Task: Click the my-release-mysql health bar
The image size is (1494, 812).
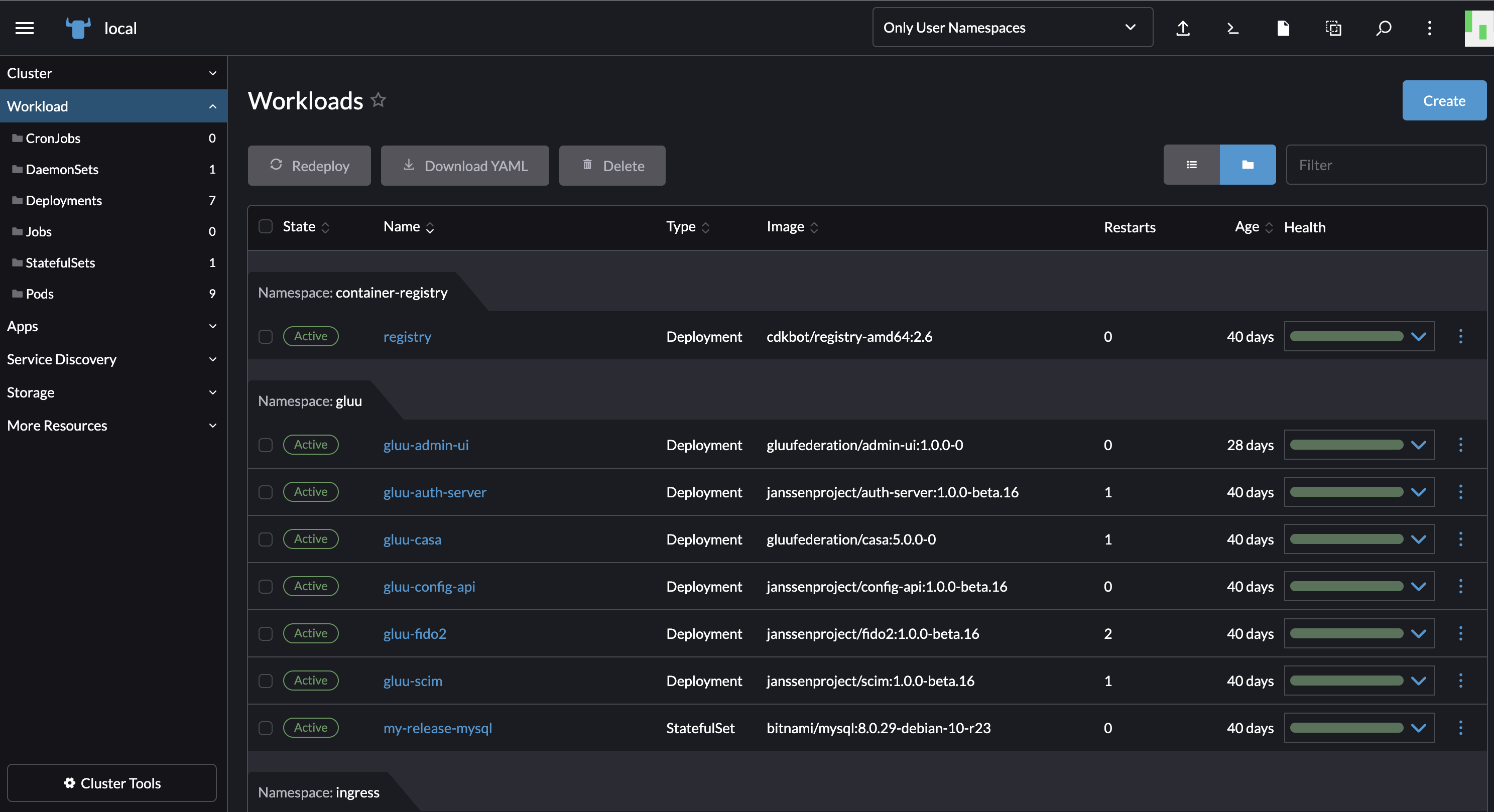Action: pyautogui.click(x=1346, y=727)
